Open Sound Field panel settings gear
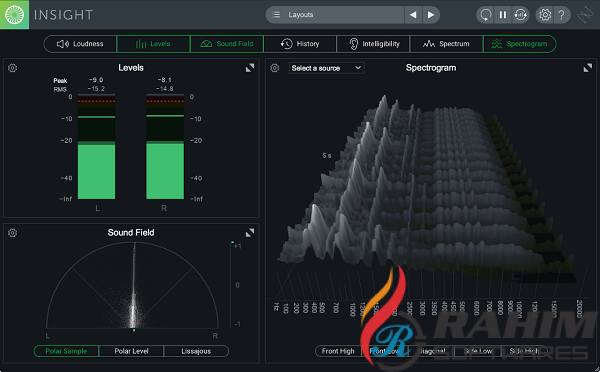The image size is (600, 372). tap(13, 233)
